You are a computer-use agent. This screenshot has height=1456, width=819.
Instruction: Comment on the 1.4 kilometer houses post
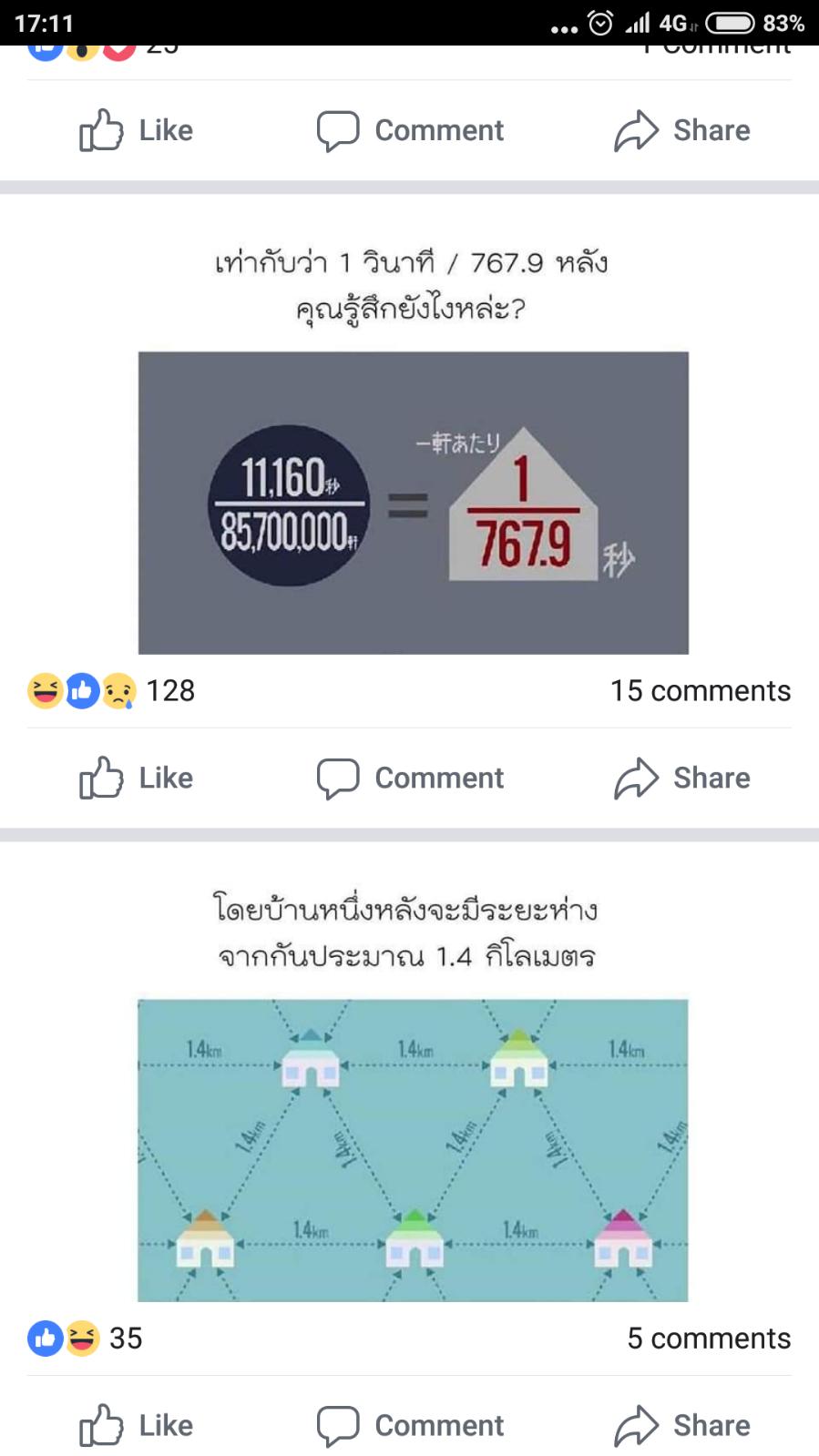410,1425
